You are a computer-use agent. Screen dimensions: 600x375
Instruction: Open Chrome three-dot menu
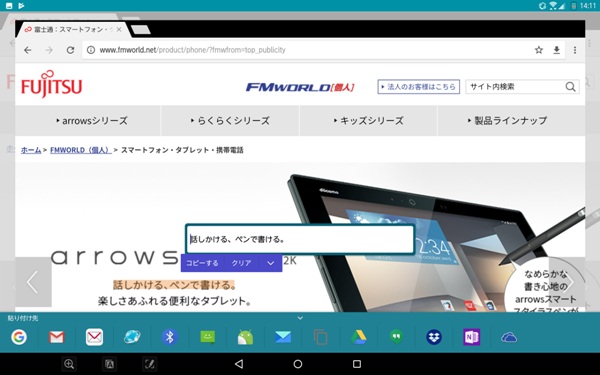click(575, 50)
